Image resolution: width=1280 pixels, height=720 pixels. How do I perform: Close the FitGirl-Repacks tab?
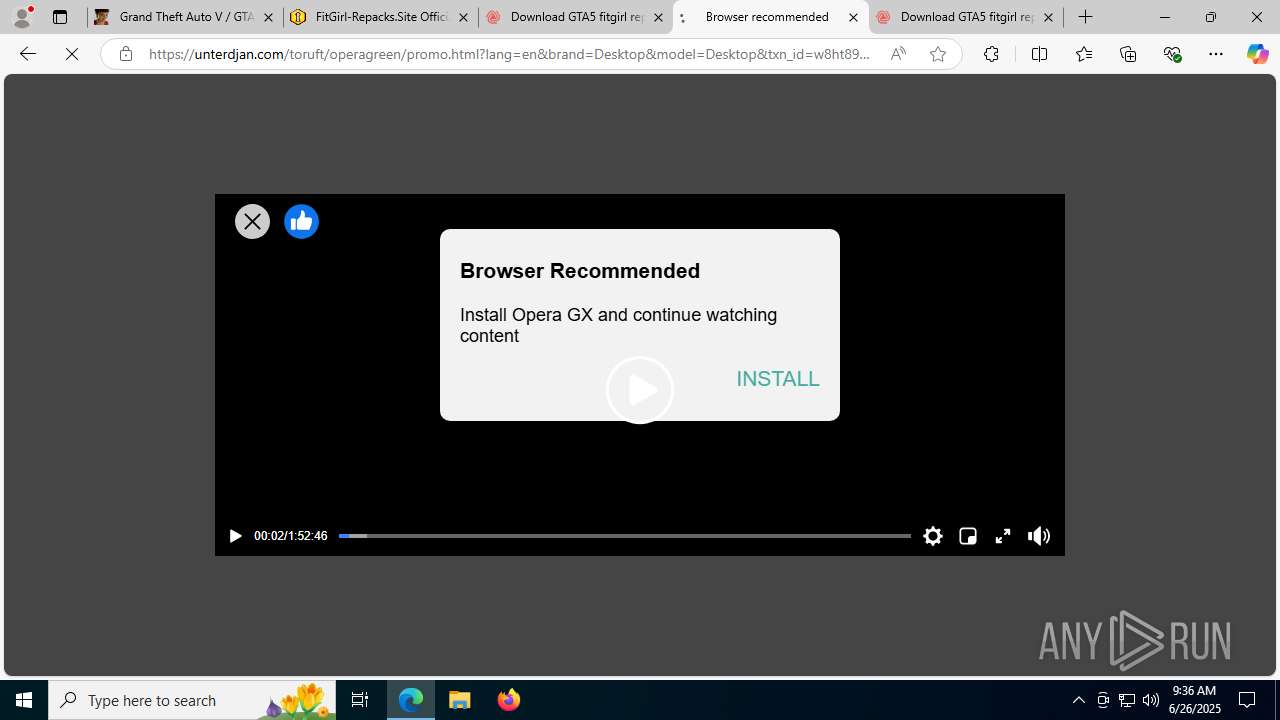click(463, 17)
